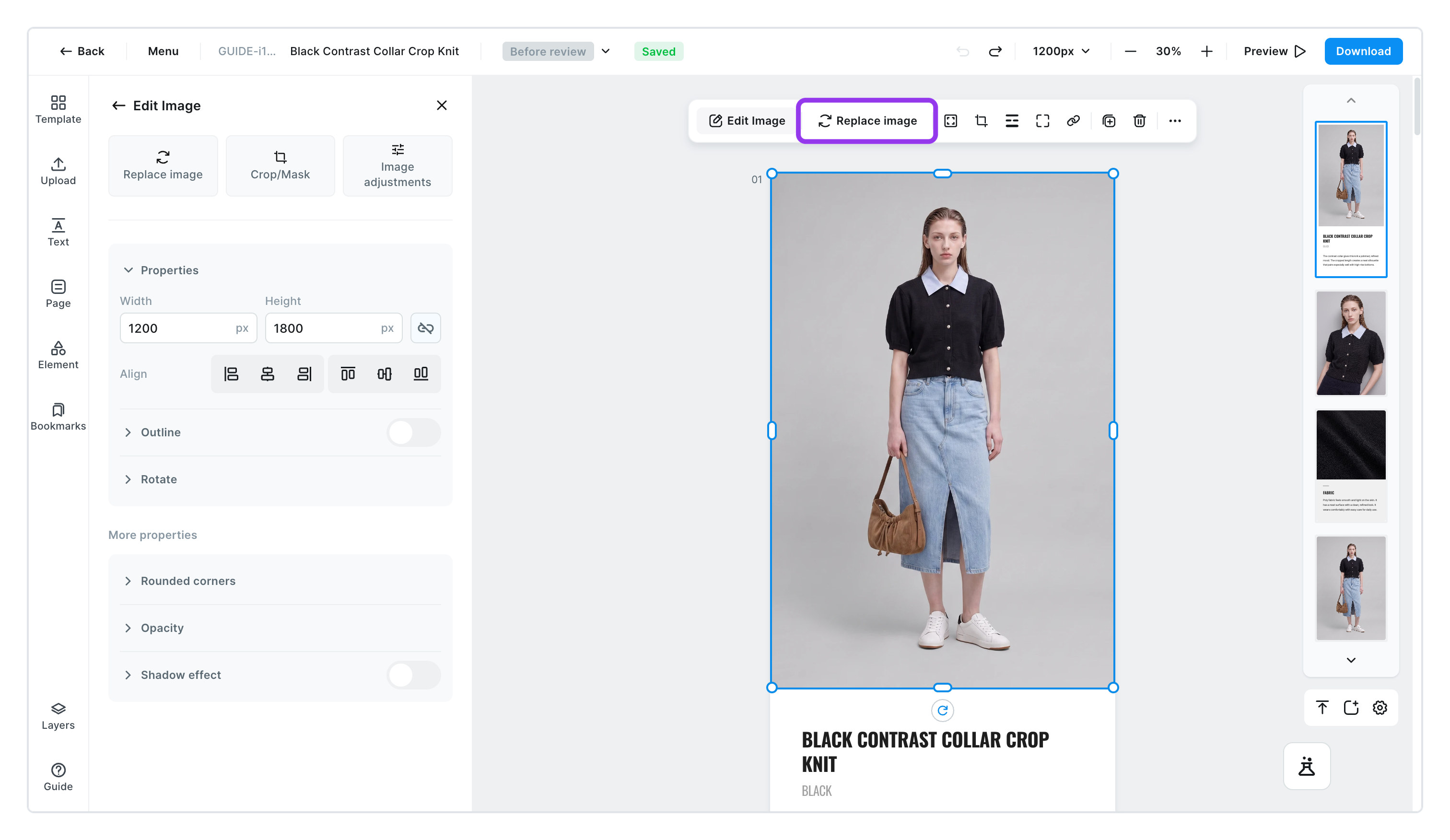
Task: Select the Text tool in sidebar
Action: point(58,233)
